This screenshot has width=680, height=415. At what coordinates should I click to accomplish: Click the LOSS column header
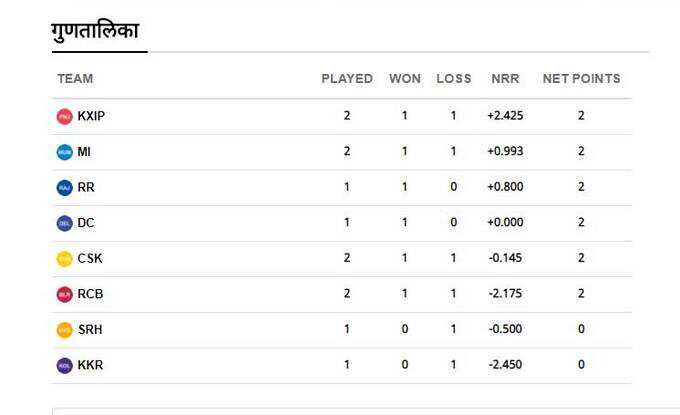click(454, 78)
